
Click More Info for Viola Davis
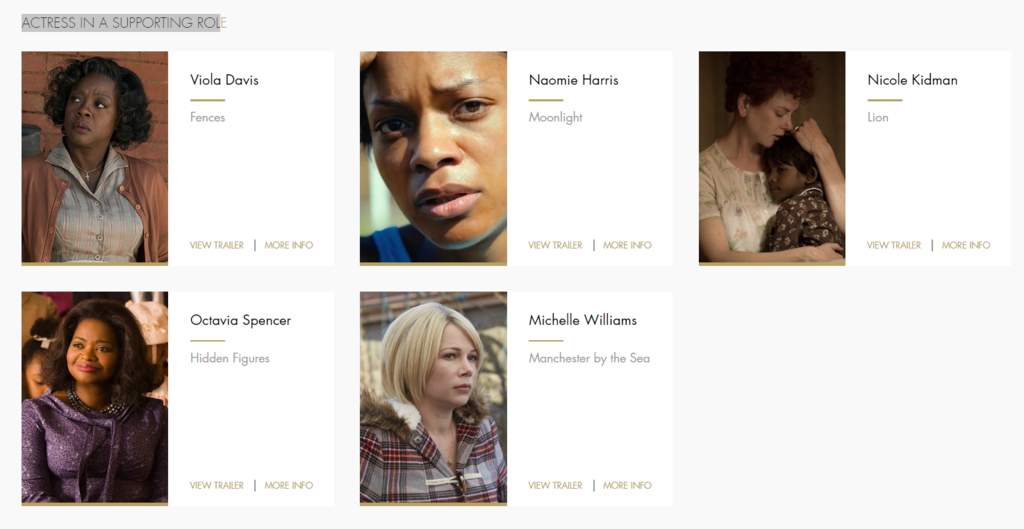click(x=289, y=246)
